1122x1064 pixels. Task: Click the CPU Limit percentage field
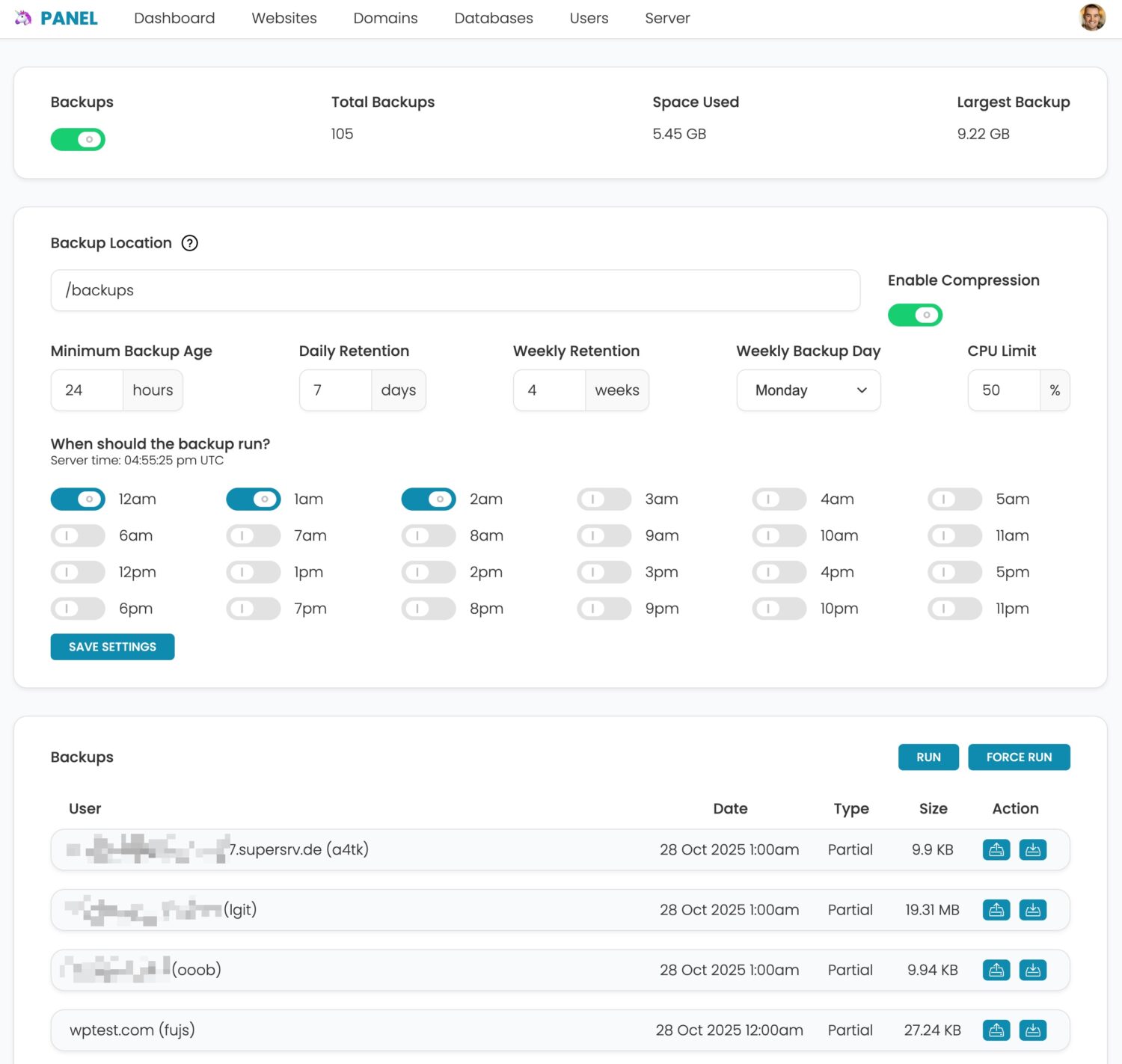click(x=1003, y=390)
